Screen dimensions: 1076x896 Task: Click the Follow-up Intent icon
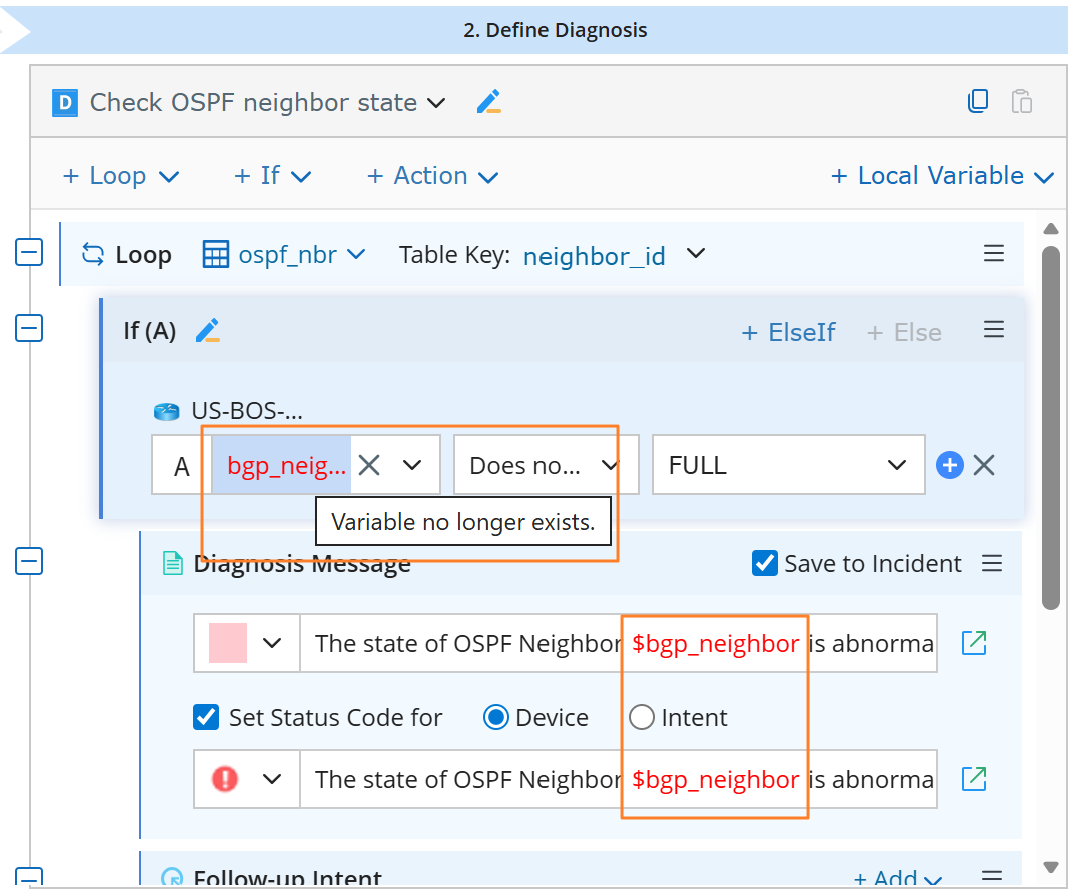(172, 877)
